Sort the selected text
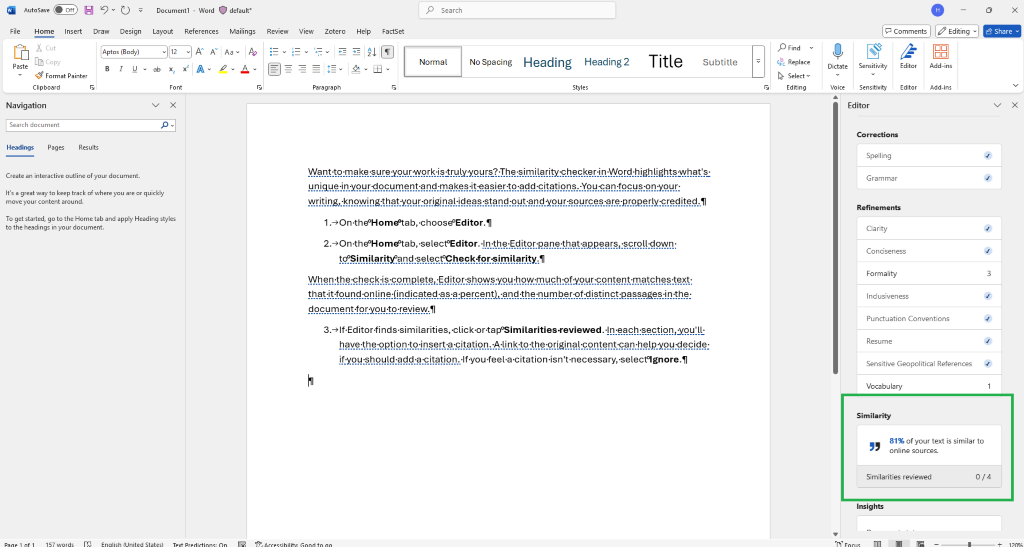Image resolution: width=1024 pixels, height=547 pixels. pyautogui.click(x=372, y=52)
